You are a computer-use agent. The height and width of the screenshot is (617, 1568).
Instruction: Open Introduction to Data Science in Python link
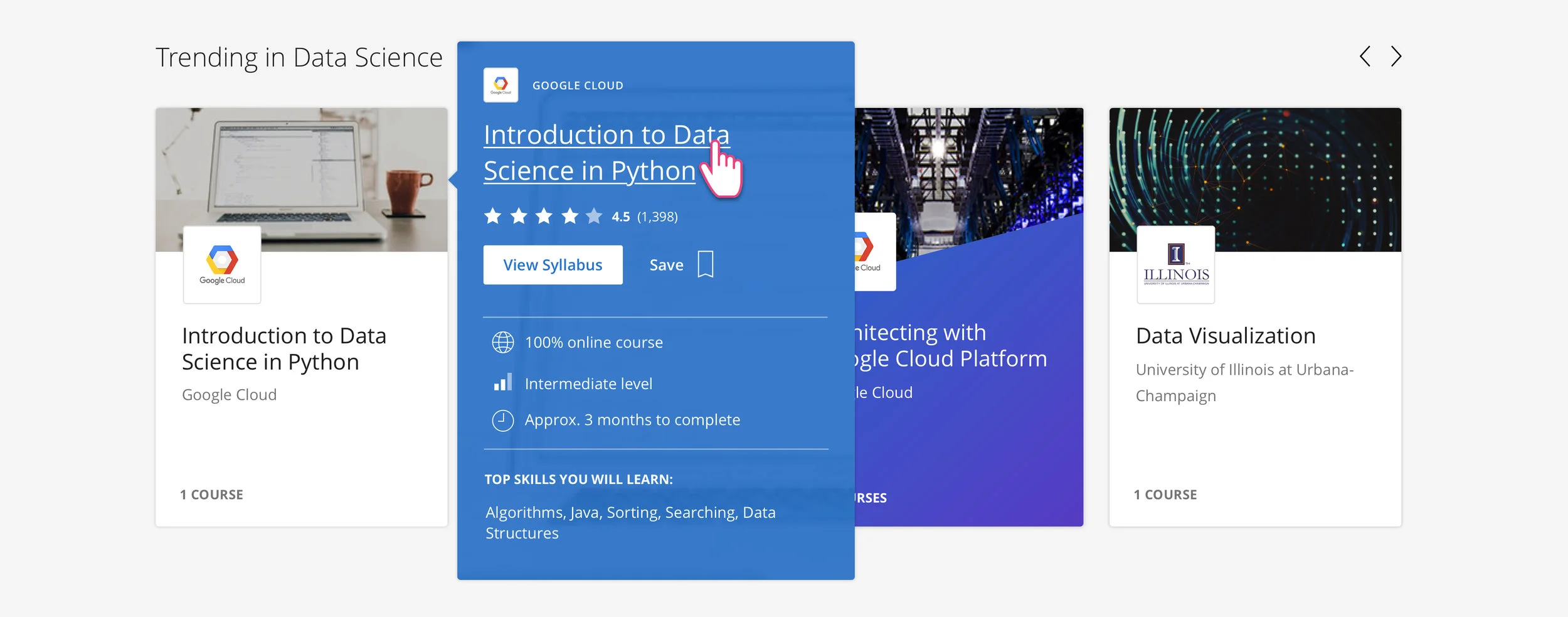[x=607, y=153]
